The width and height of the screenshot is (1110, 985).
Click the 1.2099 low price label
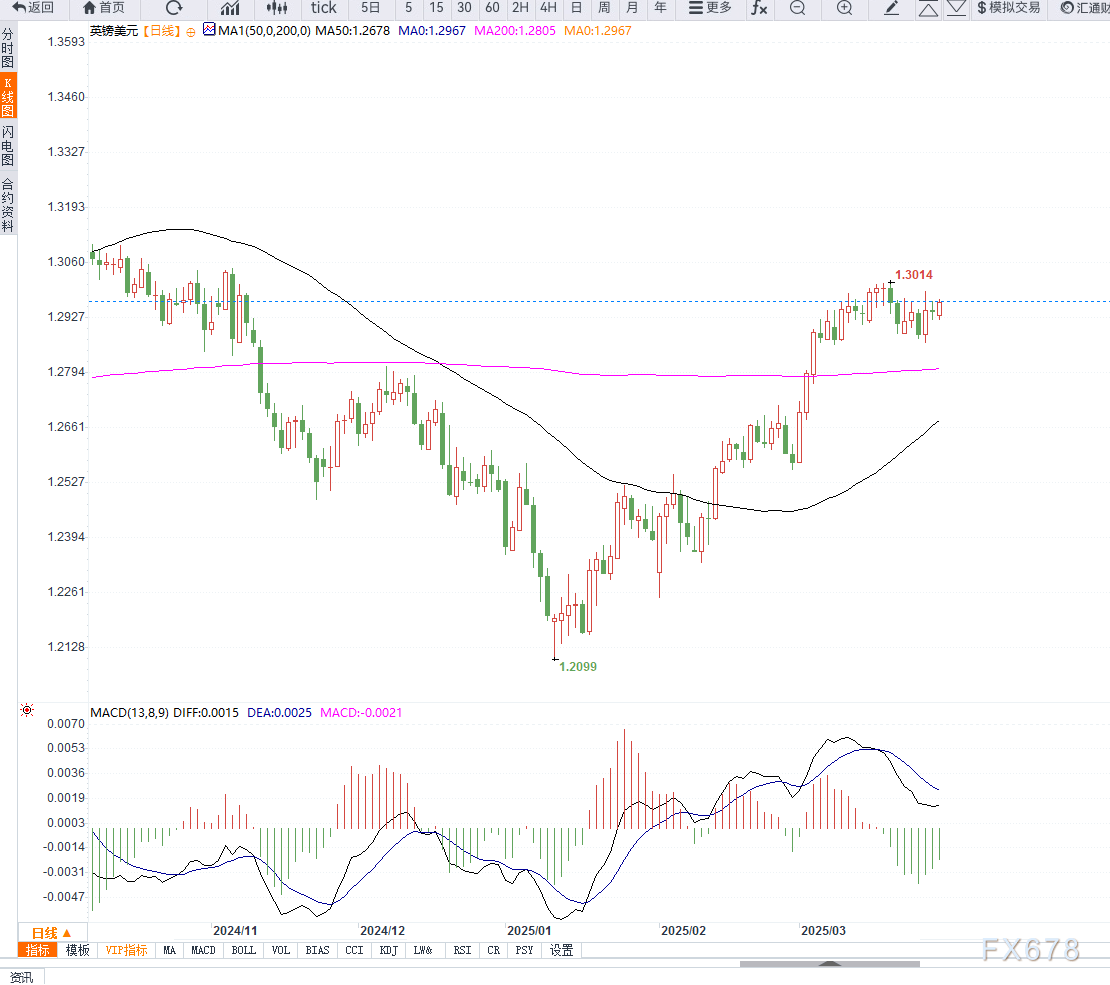click(578, 666)
